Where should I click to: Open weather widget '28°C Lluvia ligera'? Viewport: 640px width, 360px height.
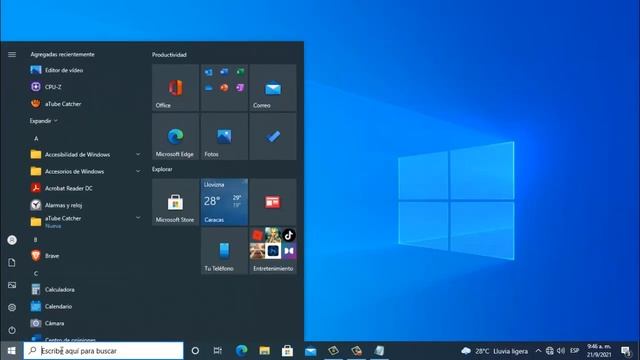494,351
